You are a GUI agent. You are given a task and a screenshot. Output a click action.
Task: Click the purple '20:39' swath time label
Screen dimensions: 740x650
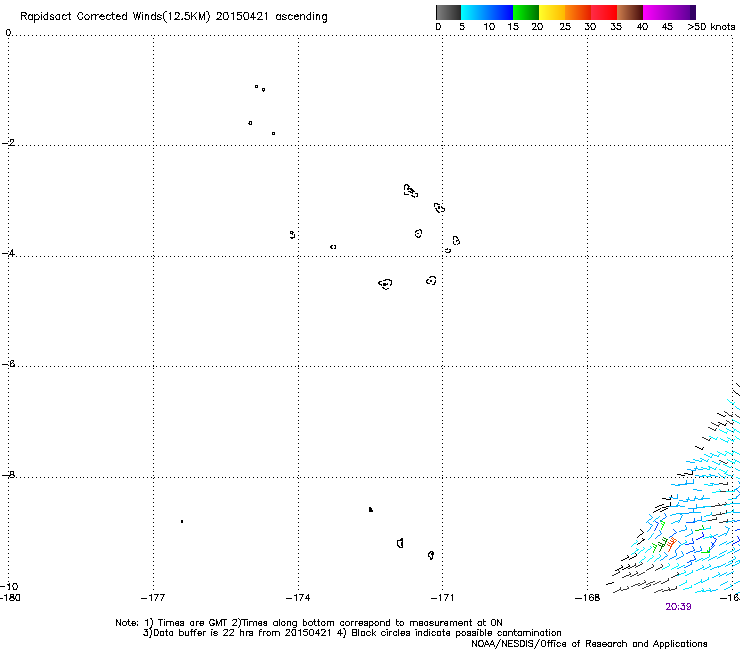[678, 607]
